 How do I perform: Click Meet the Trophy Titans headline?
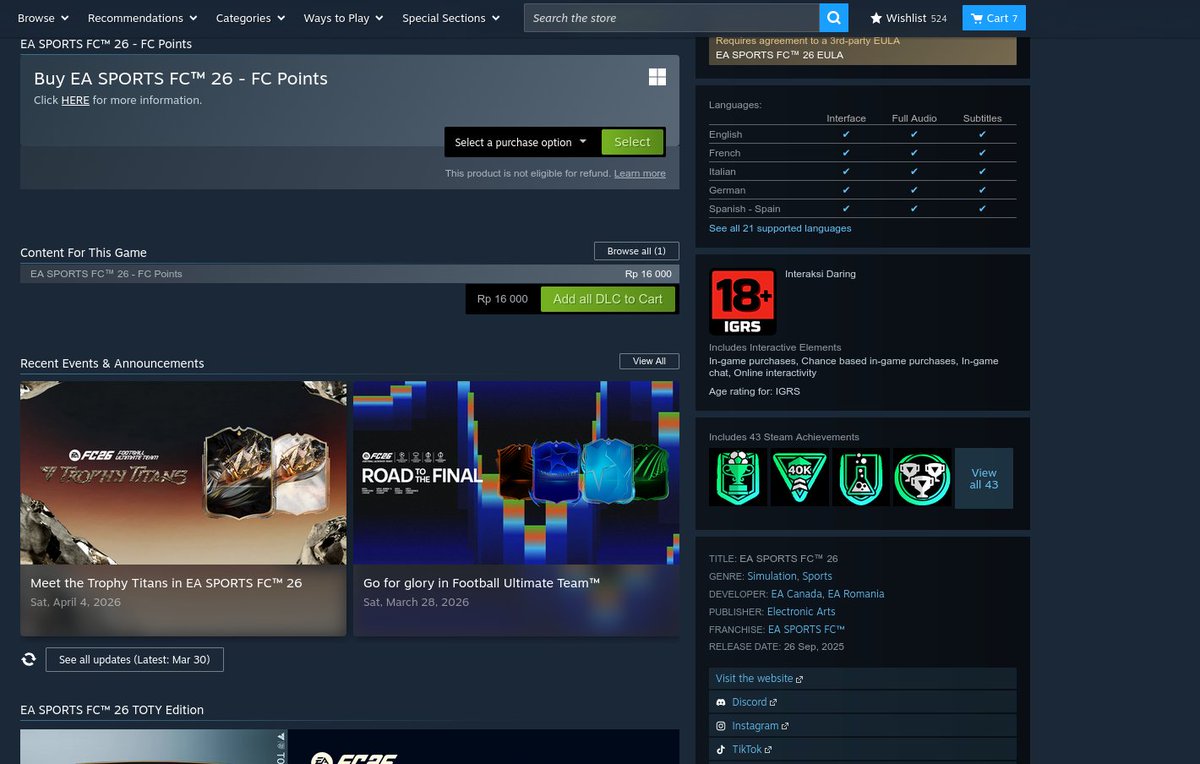(x=166, y=583)
